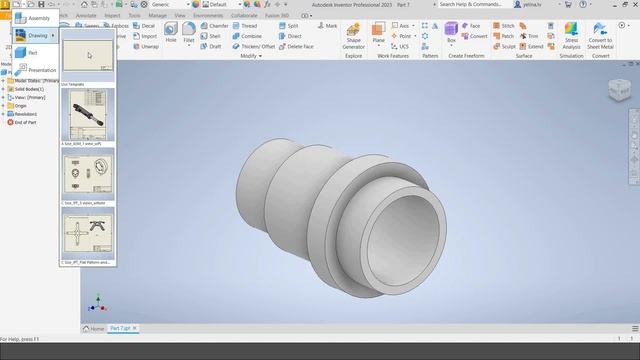Select the Delete Face tool

296,47
